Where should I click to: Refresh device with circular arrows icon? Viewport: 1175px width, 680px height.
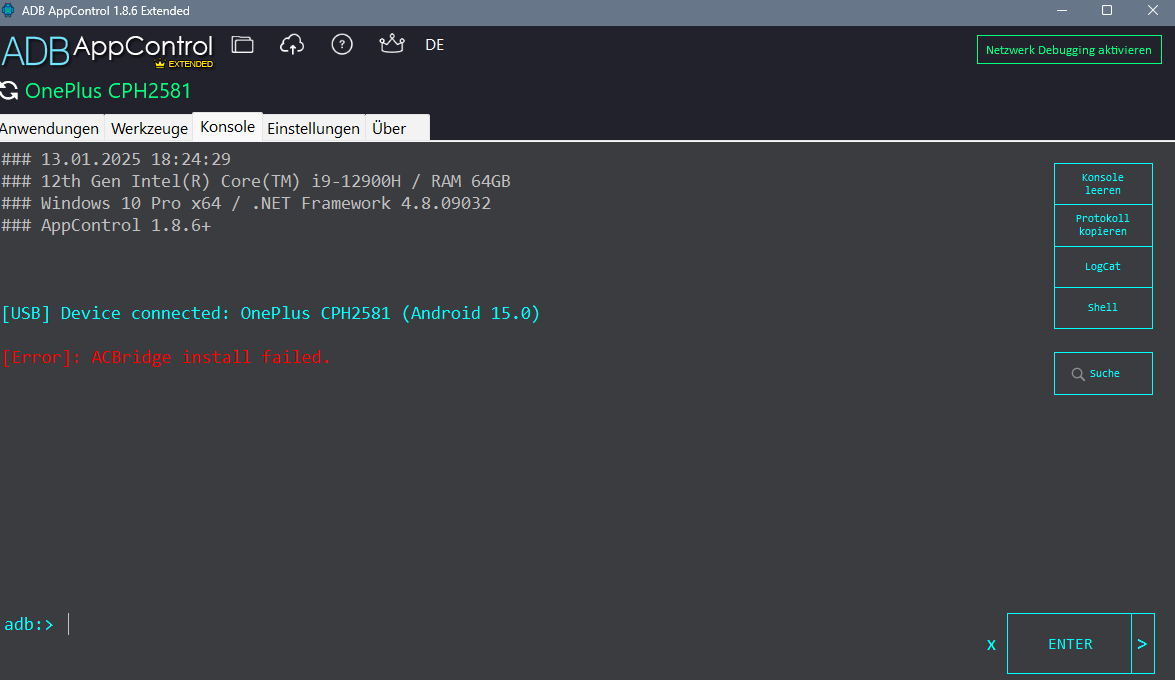9,91
